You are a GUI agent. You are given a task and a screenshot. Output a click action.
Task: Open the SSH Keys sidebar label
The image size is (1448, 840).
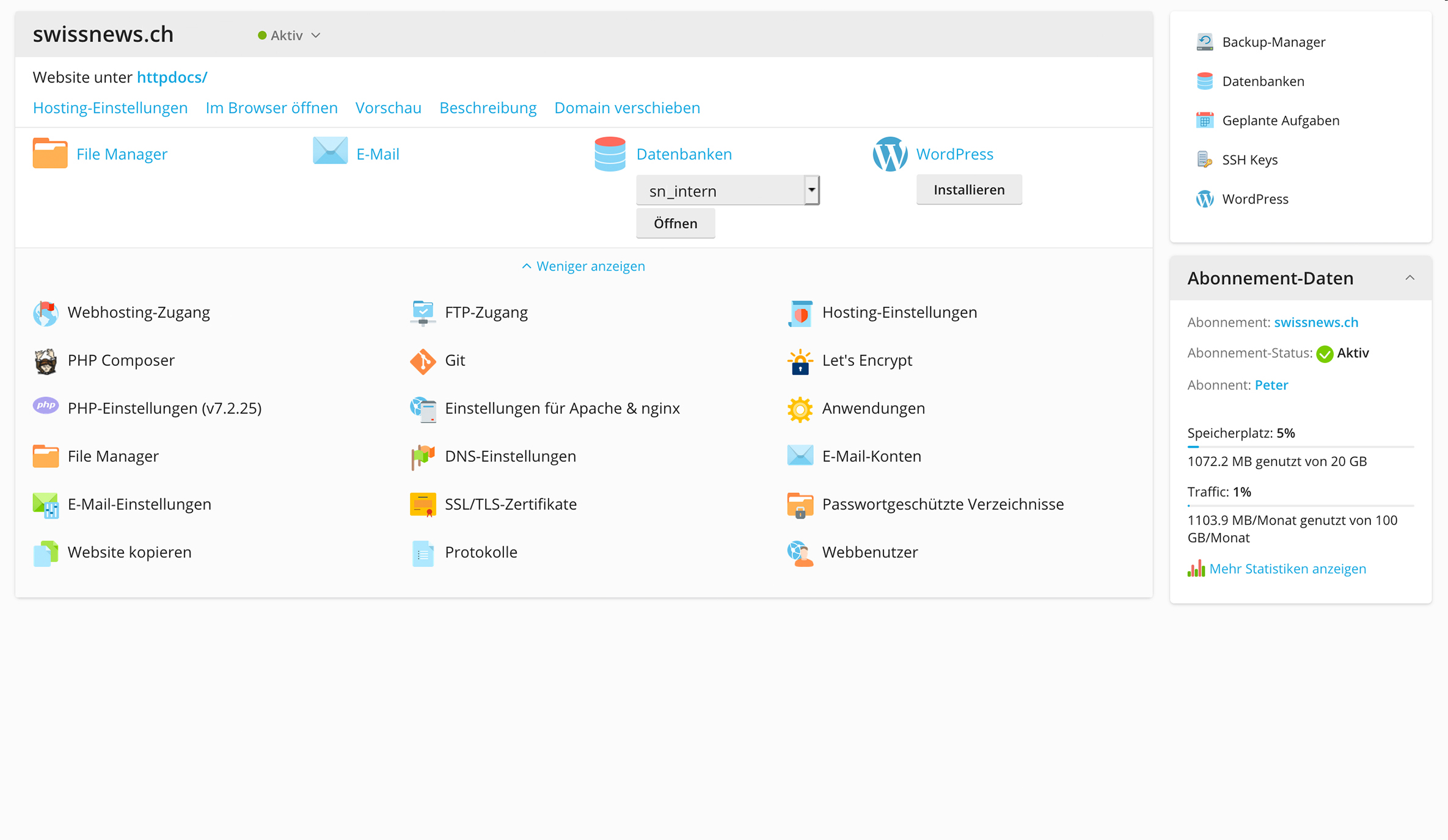click(x=1249, y=159)
